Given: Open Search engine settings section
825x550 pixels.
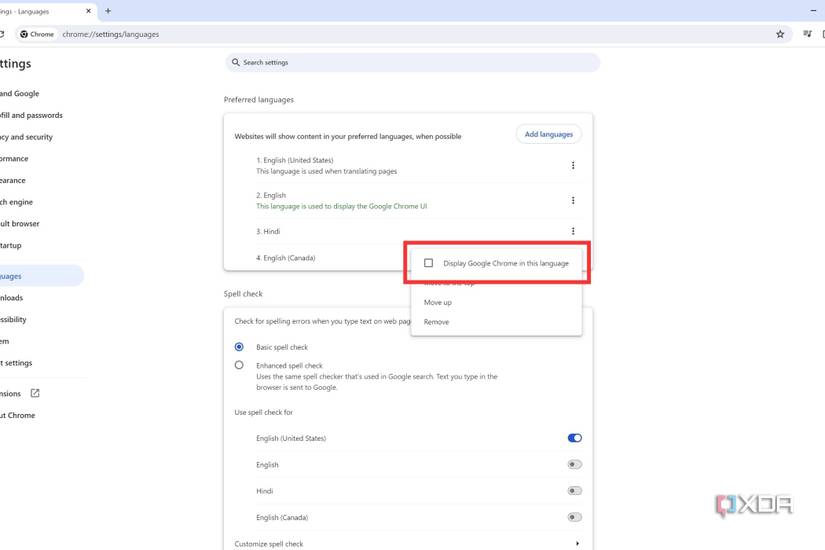Looking at the screenshot, I should 16,202.
